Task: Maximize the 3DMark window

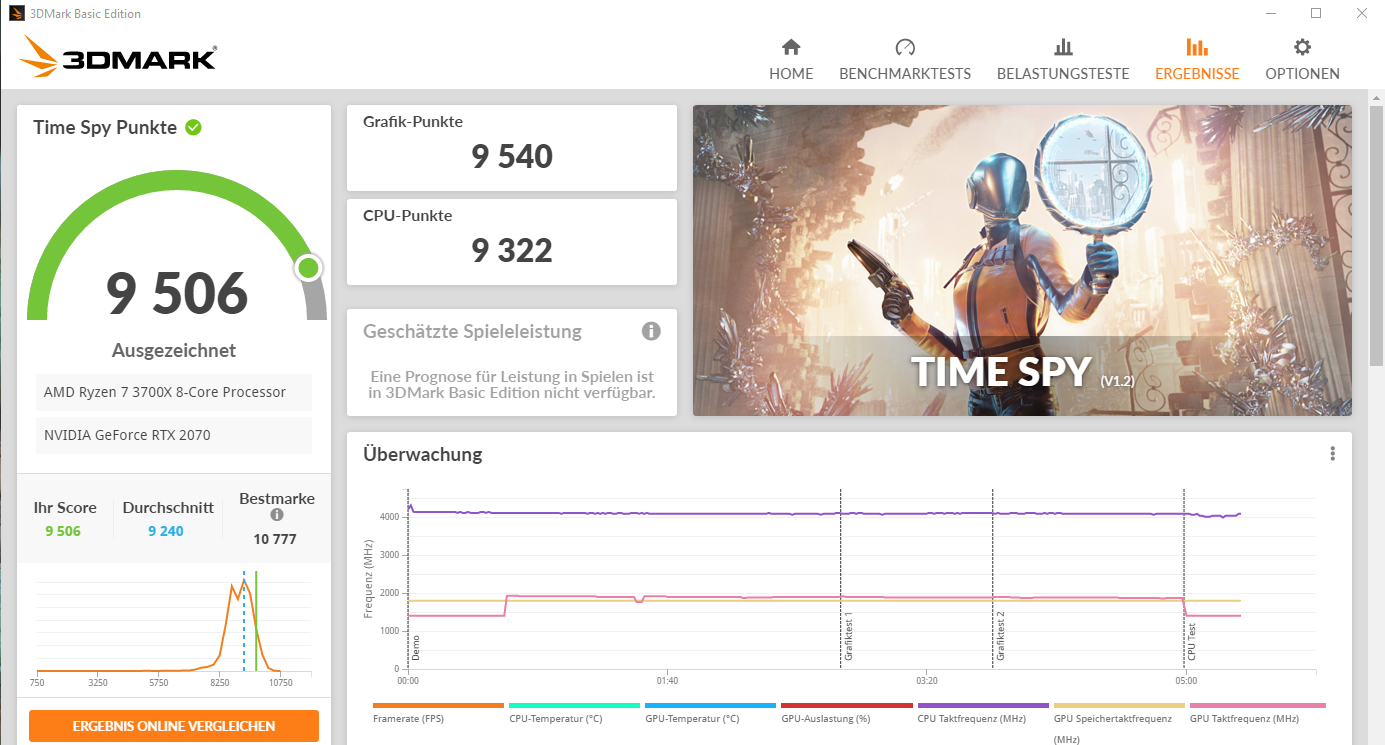Action: pyautogui.click(x=1316, y=13)
